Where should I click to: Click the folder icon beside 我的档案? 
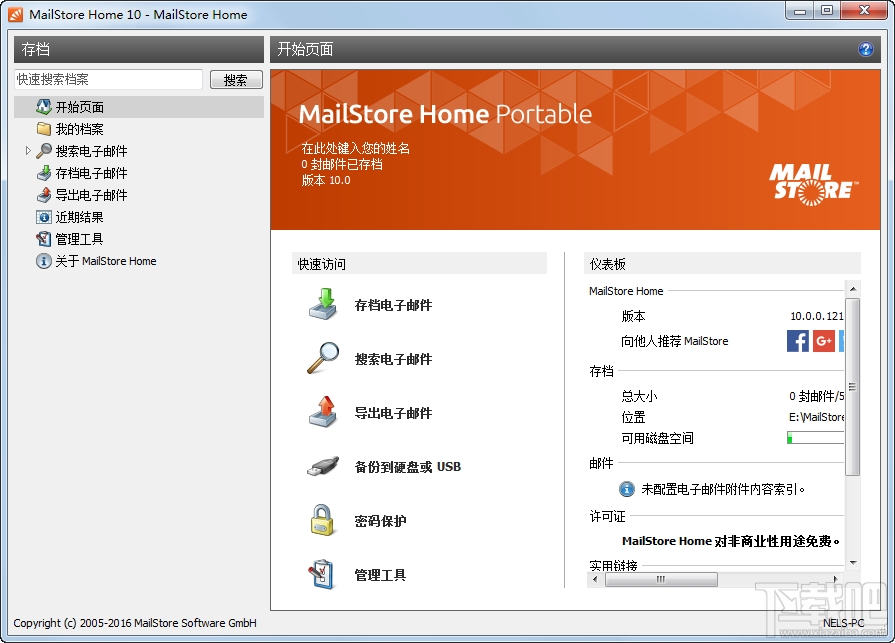[x=43, y=129]
